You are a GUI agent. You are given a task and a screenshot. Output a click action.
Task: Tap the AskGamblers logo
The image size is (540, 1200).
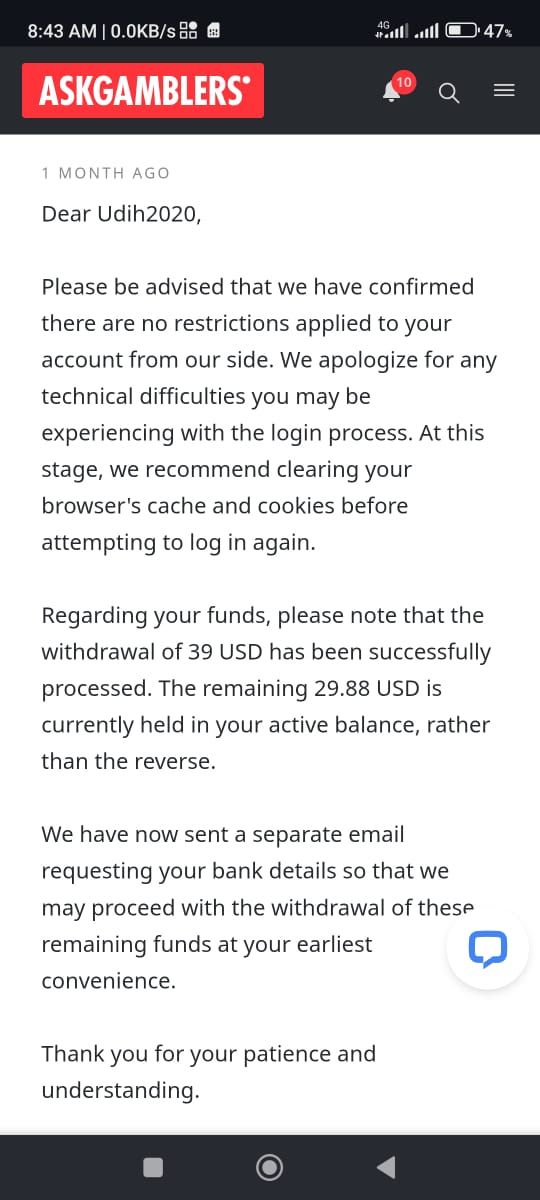coord(143,91)
